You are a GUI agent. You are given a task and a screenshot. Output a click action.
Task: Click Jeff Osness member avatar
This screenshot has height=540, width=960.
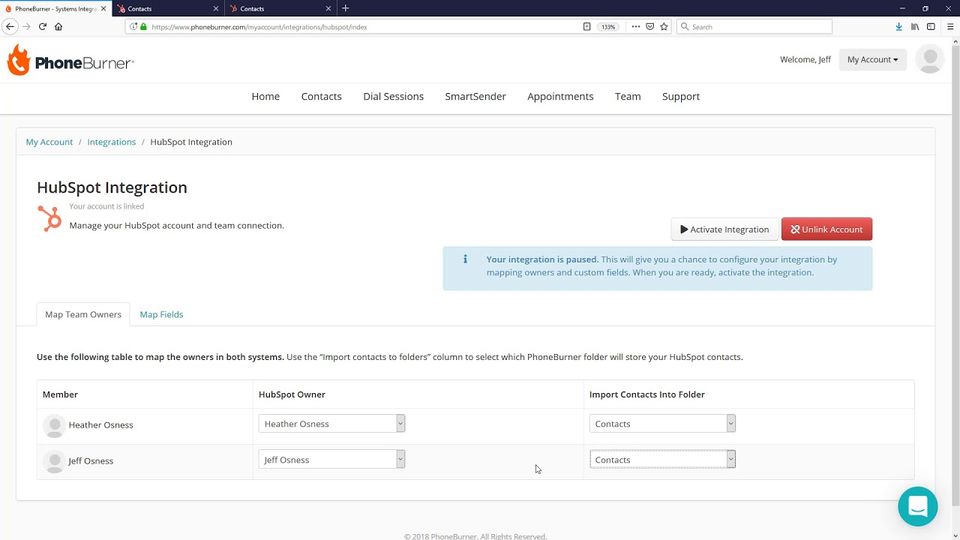click(54, 462)
